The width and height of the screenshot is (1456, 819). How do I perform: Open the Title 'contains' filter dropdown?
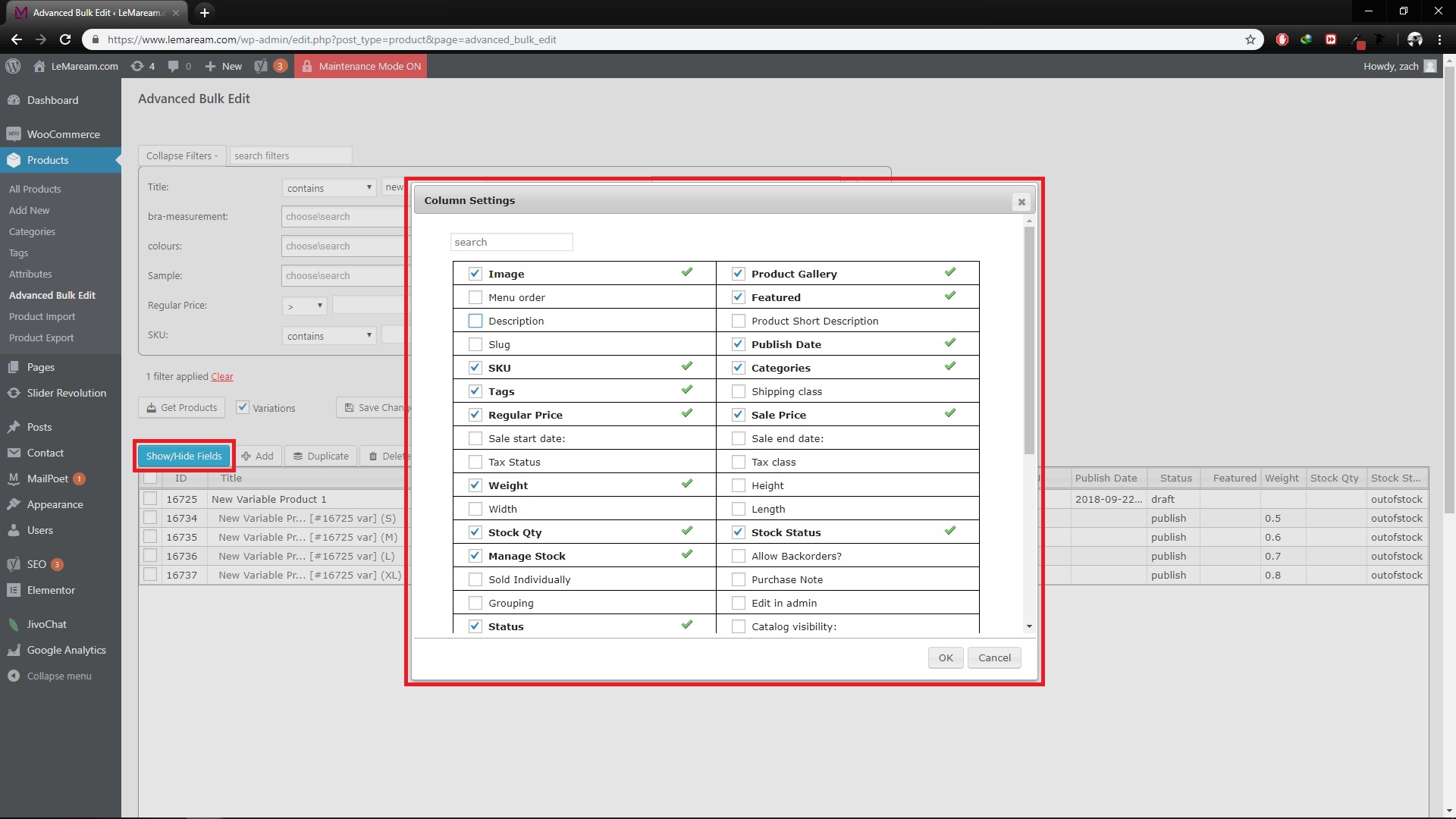point(329,187)
